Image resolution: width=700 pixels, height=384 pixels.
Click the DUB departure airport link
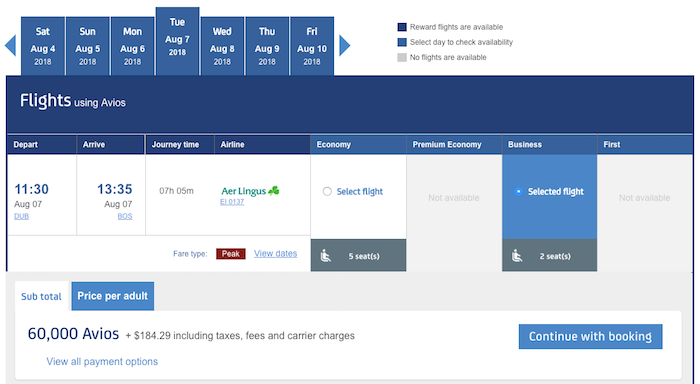click(x=21, y=216)
